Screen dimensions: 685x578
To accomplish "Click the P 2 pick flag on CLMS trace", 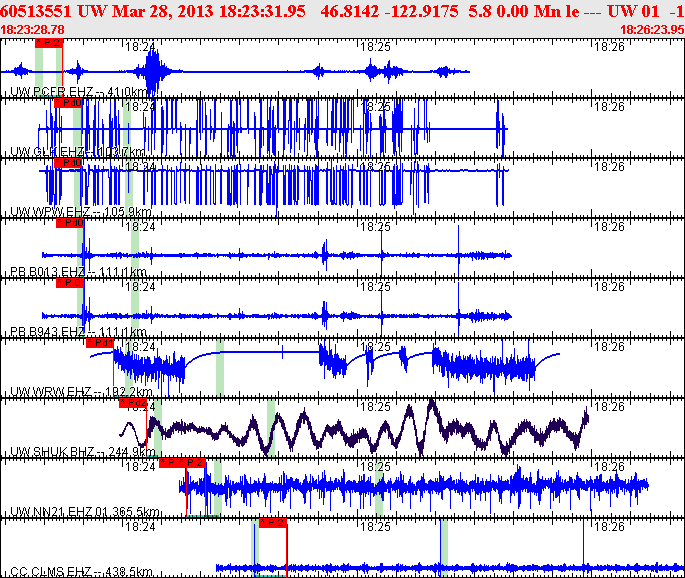I will click(x=273, y=523).
